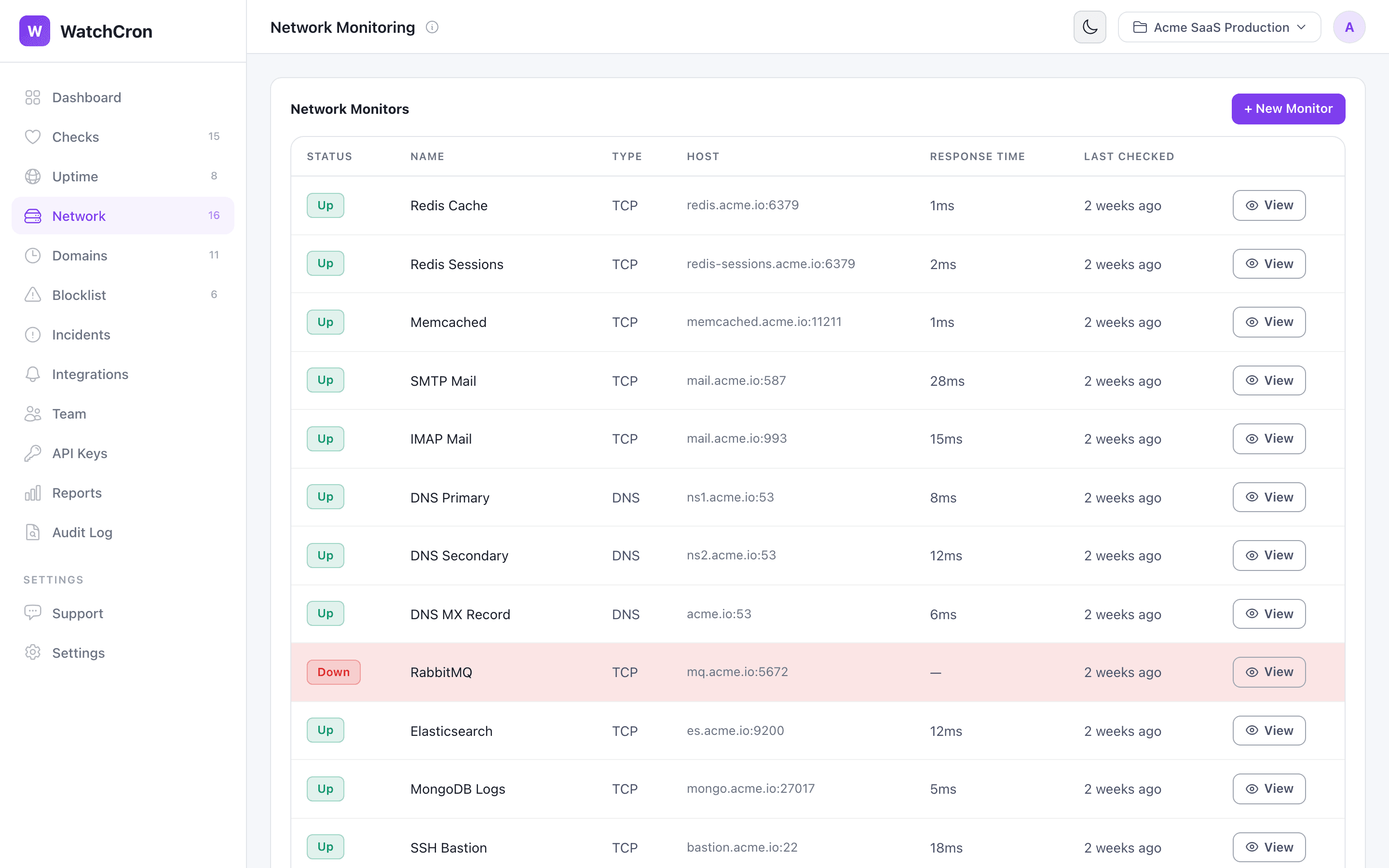View the DNS Primary monitor

[x=1269, y=497]
